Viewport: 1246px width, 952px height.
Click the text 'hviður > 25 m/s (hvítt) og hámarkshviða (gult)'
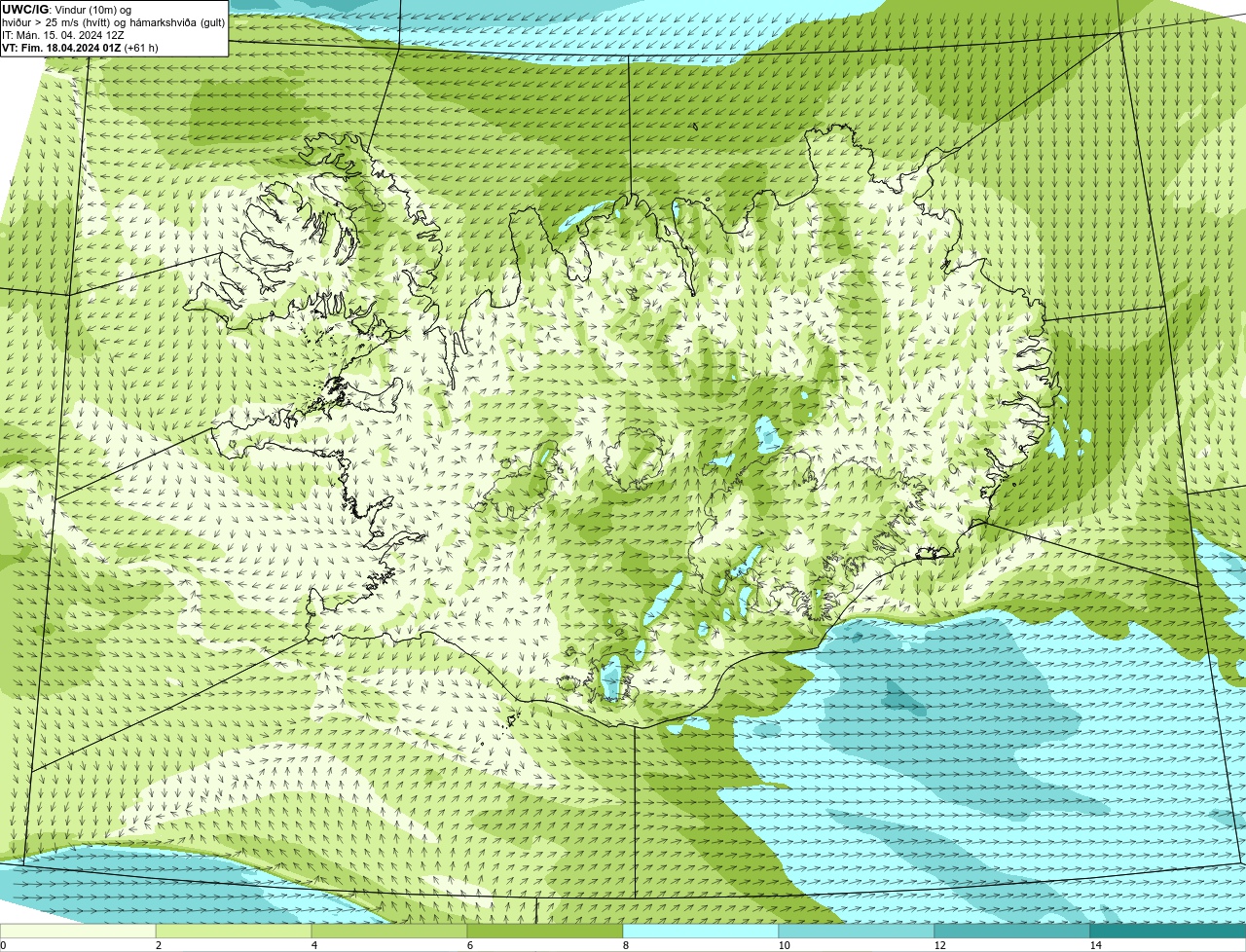113,21
